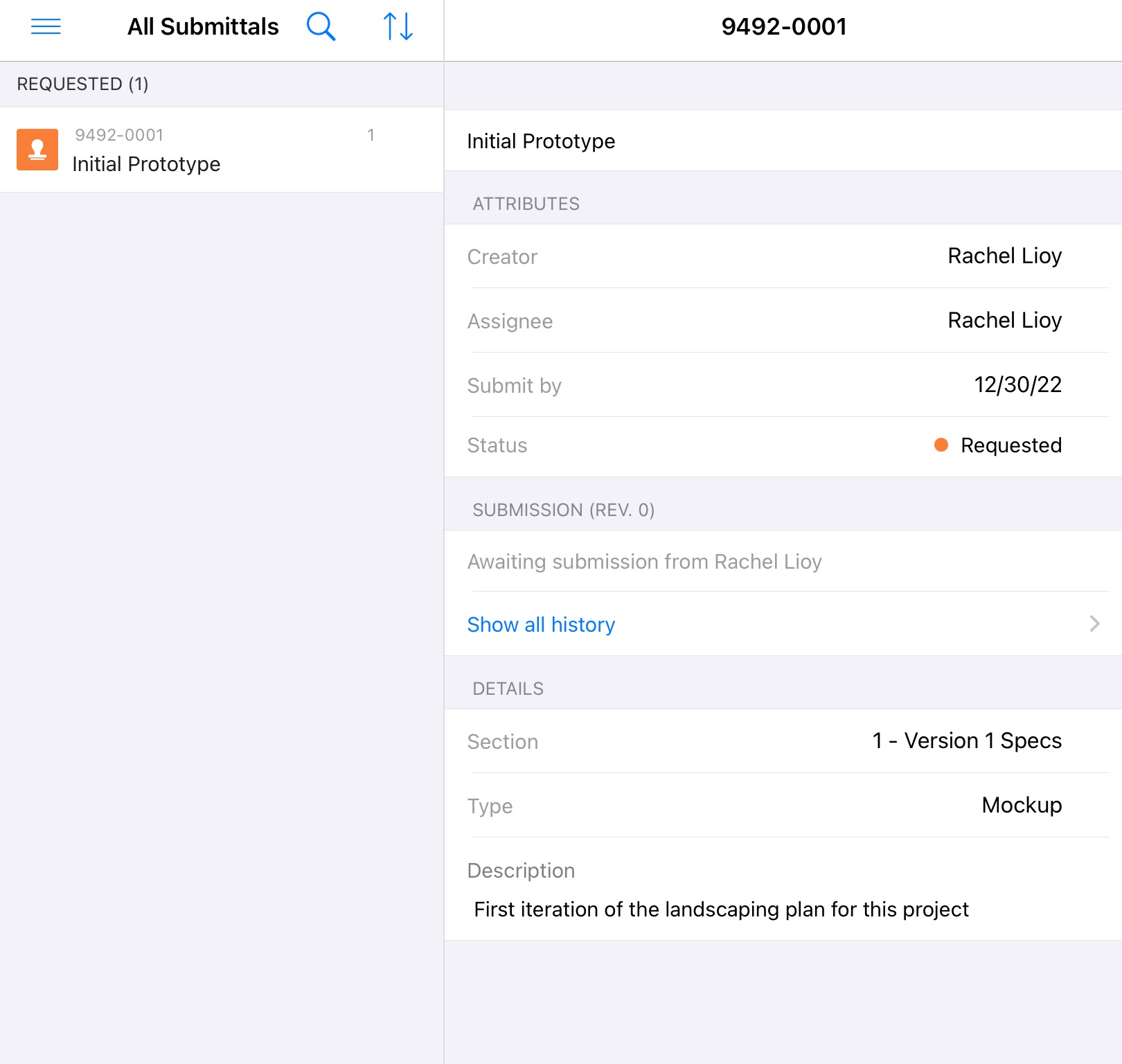This screenshot has width=1122, height=1064.
Task: Expand history with the chevron arrow
Action: 1094,624
